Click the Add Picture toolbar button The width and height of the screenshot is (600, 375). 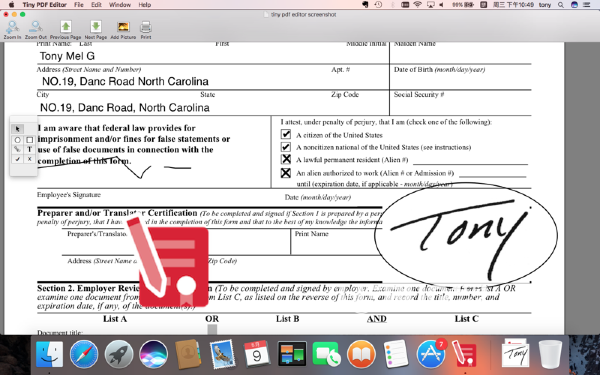click(x=123, y=30)
